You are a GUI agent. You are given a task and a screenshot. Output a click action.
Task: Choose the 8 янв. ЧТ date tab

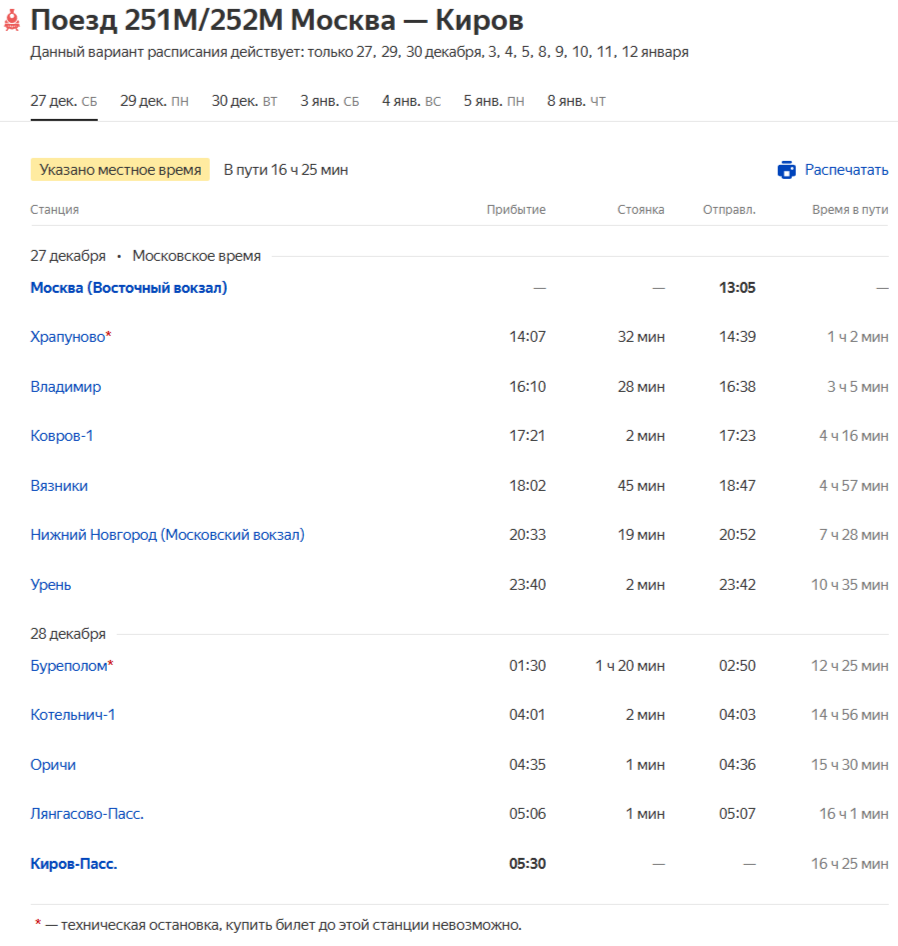tap(575, 101)
